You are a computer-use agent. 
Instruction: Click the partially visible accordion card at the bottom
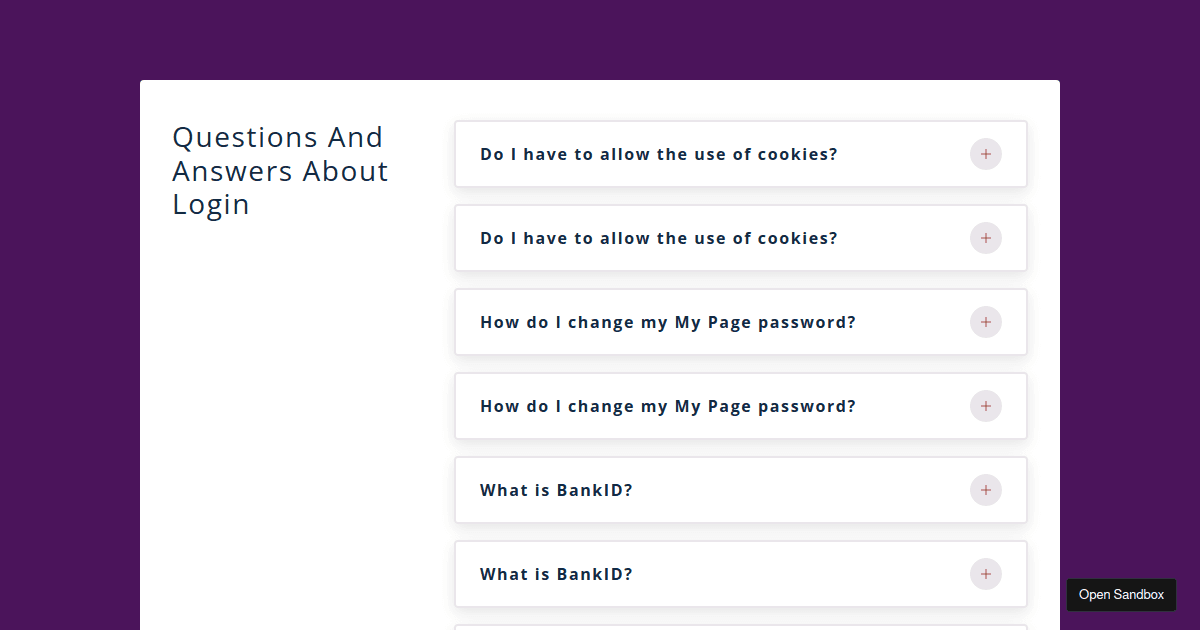740,627
